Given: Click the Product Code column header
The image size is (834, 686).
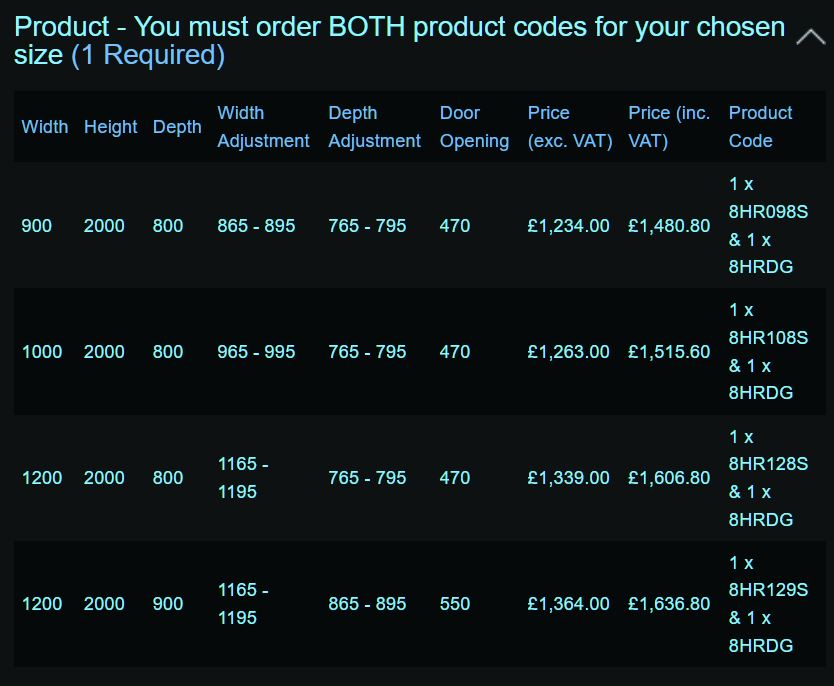Looking at the screenshot, I should click(760, 127).
